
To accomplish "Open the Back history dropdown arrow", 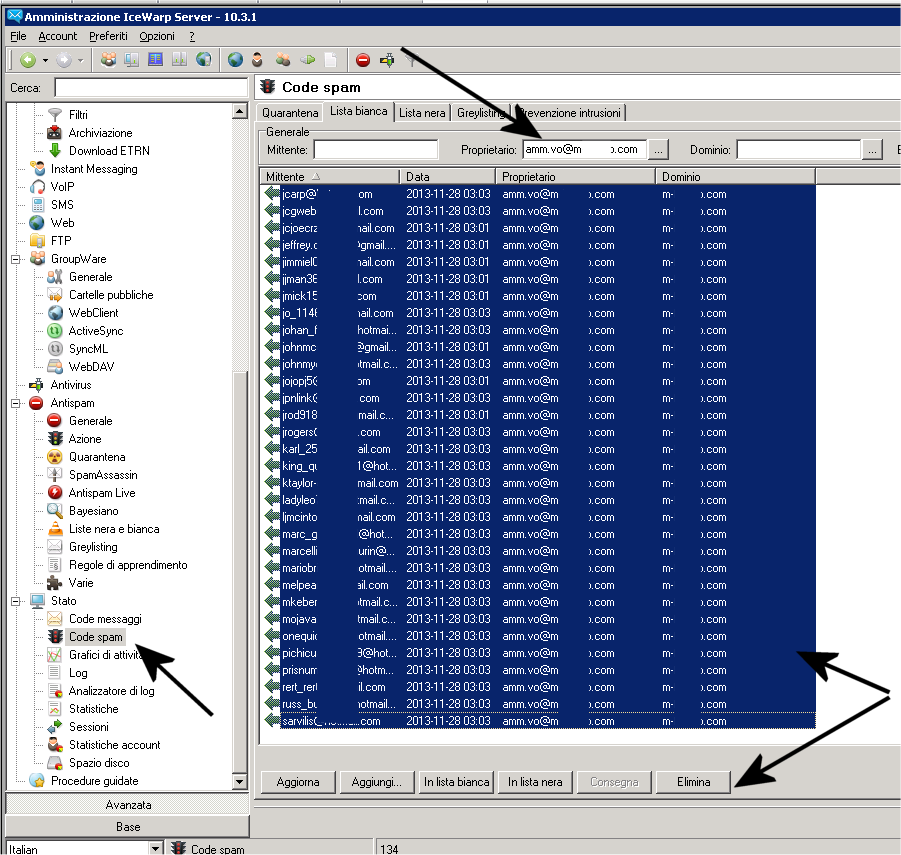I will click(x=45, y=60).
